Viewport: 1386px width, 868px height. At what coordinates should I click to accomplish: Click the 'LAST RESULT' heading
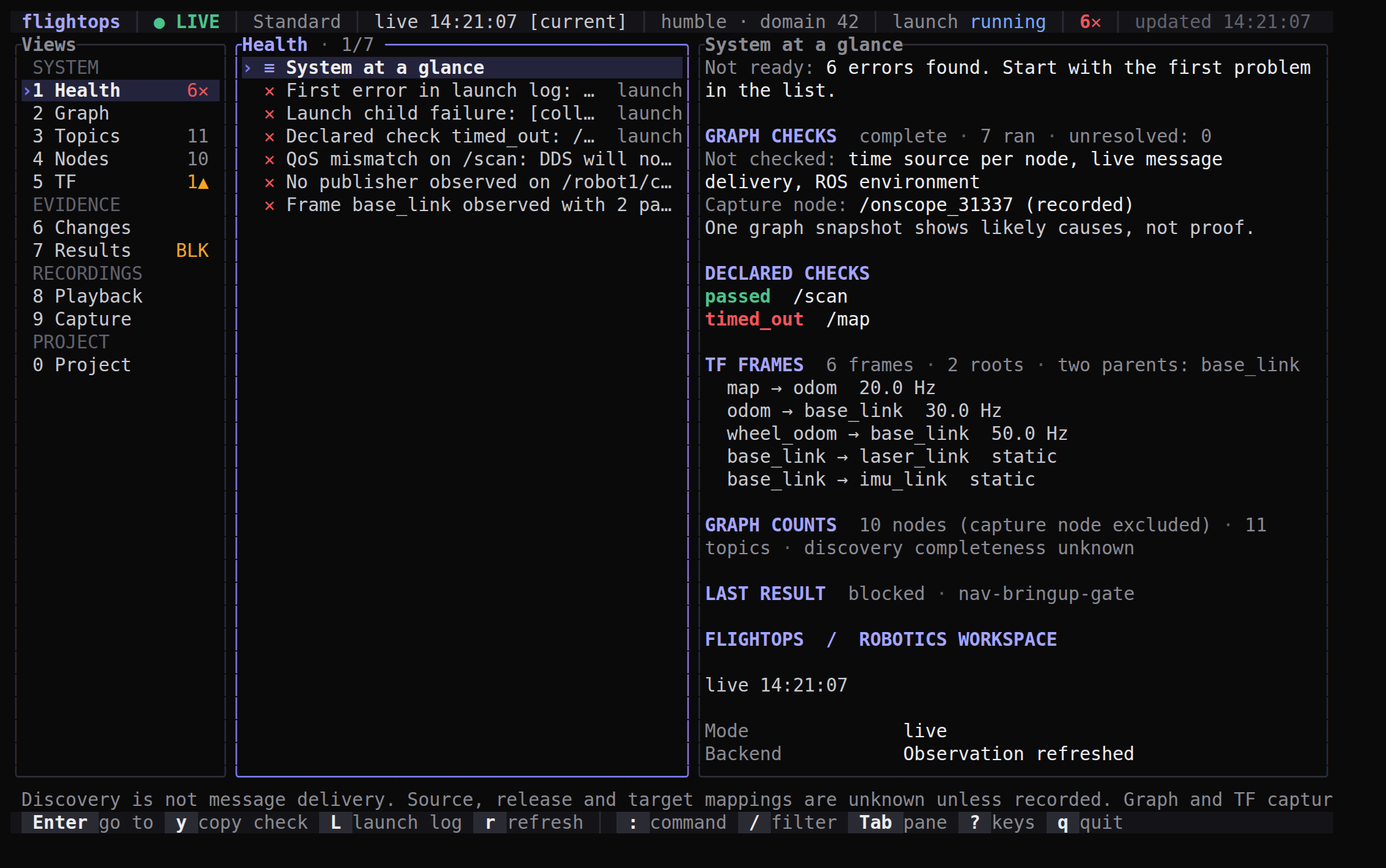click(765, 593)
